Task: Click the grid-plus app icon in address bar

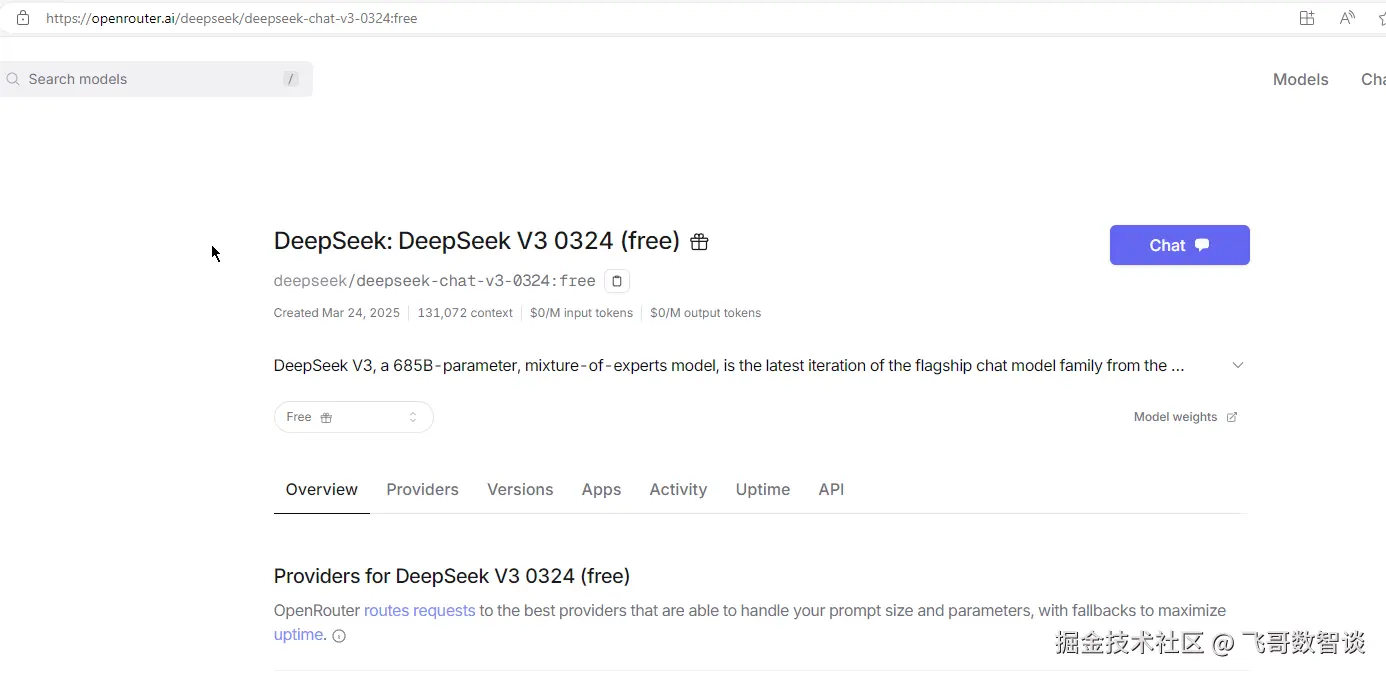Action: point(1307,18)
